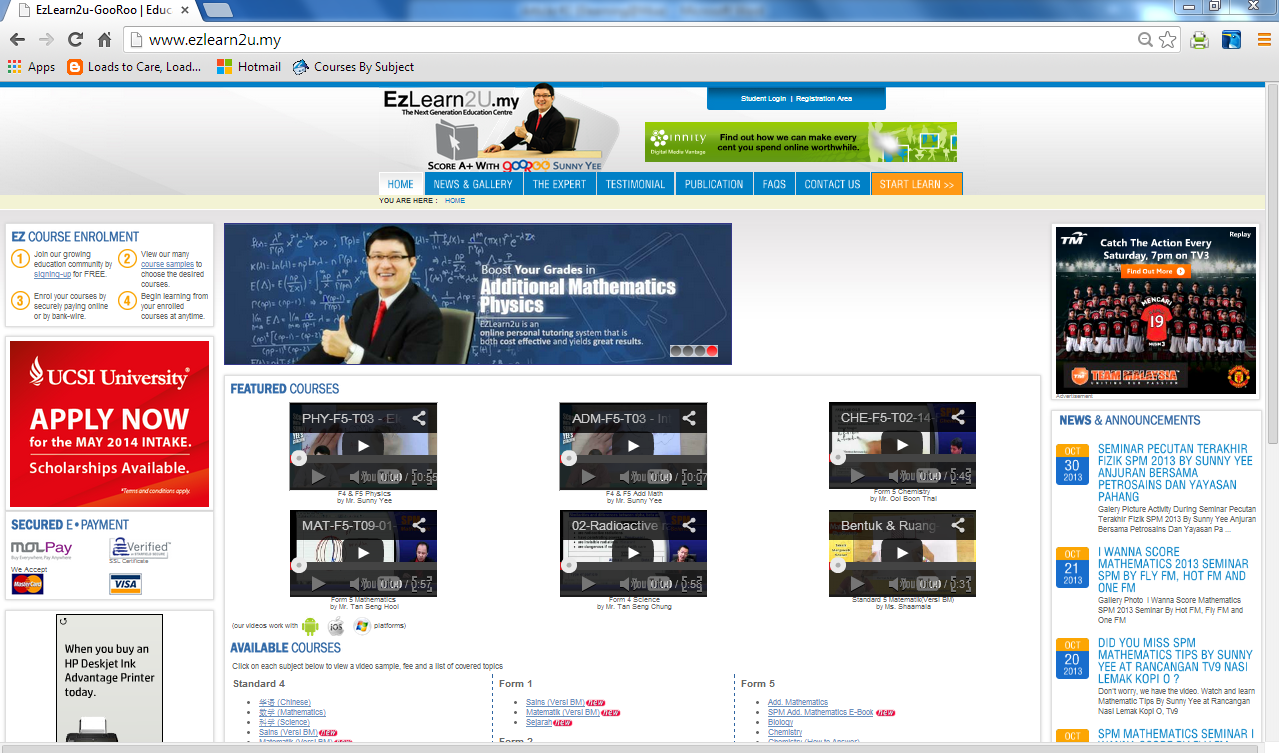Open the Student Login link
Image resolution: width=1279 pixels, height=753 pixels.
pos(763,99)
